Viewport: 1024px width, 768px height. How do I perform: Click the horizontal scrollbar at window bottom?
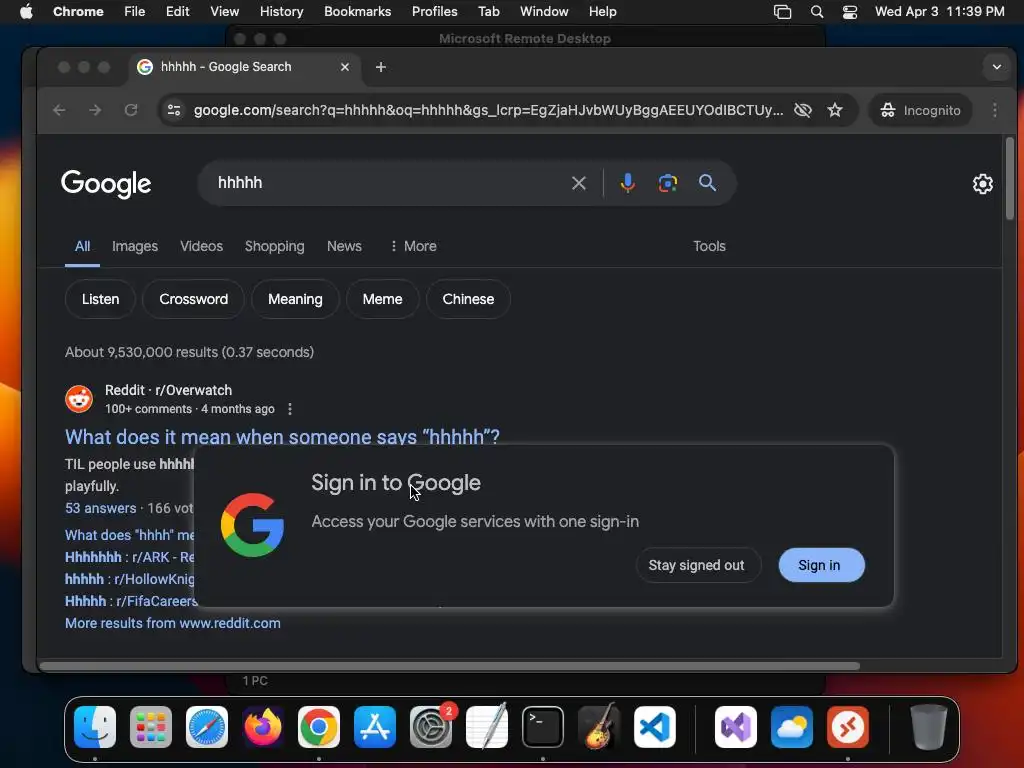[x=449, y=666]
